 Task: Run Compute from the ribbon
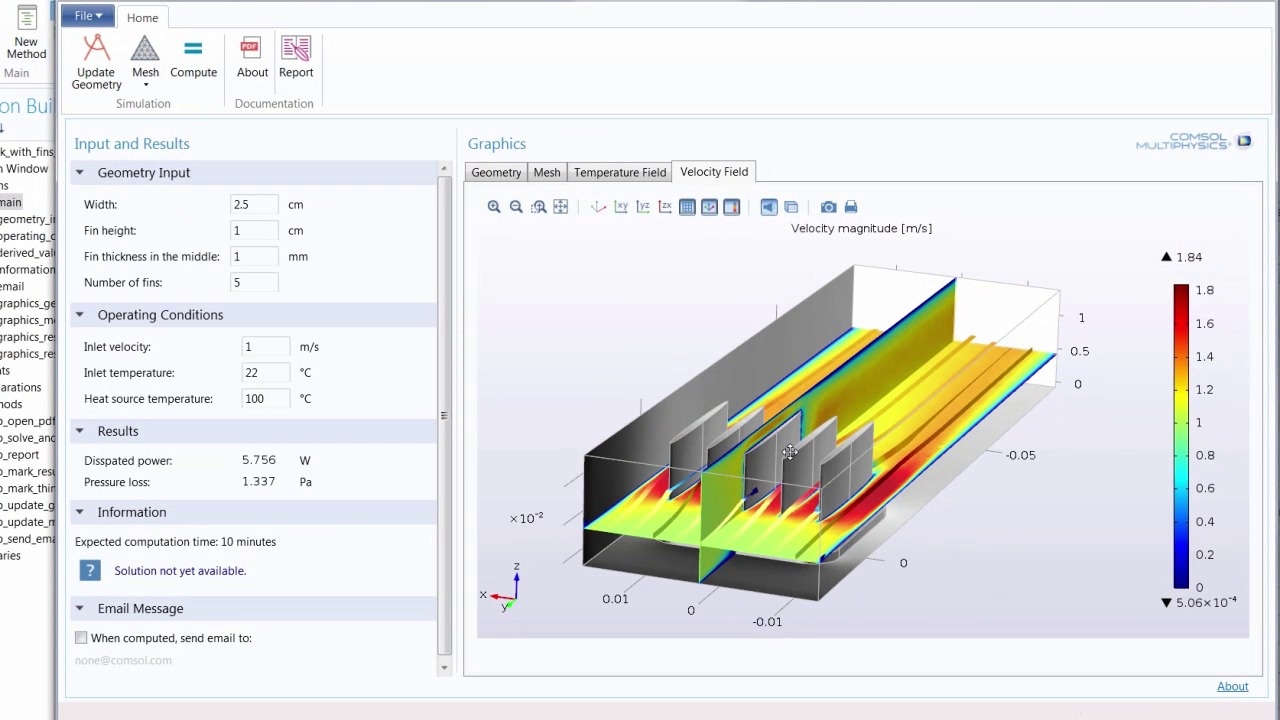pyautogui.click(x=193, y=57)
